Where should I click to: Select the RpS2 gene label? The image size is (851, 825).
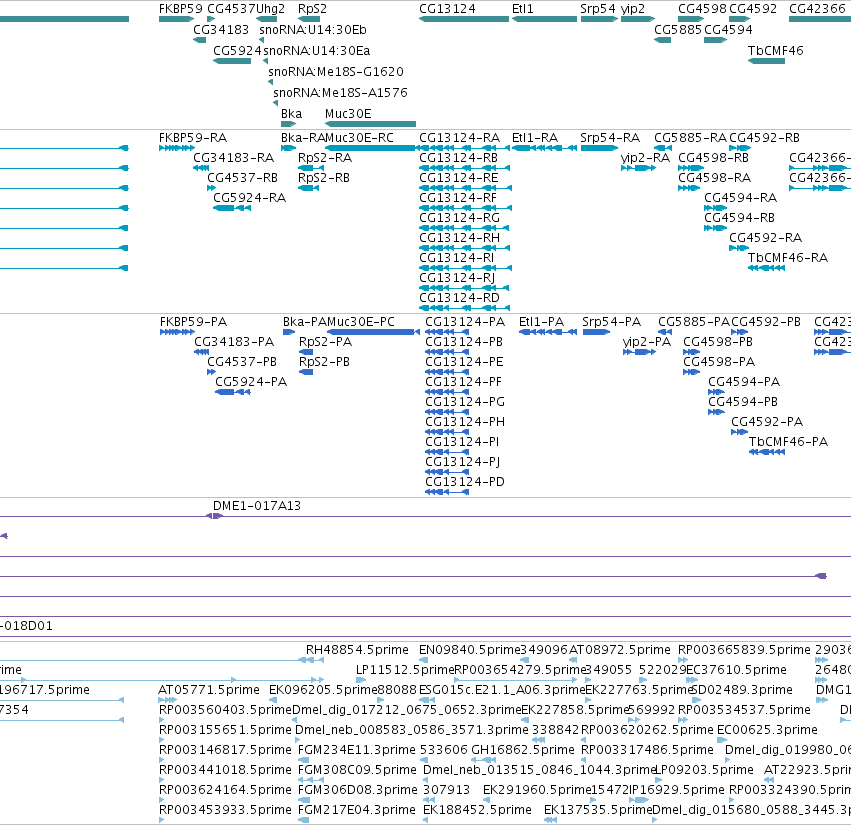click(312, 9)
